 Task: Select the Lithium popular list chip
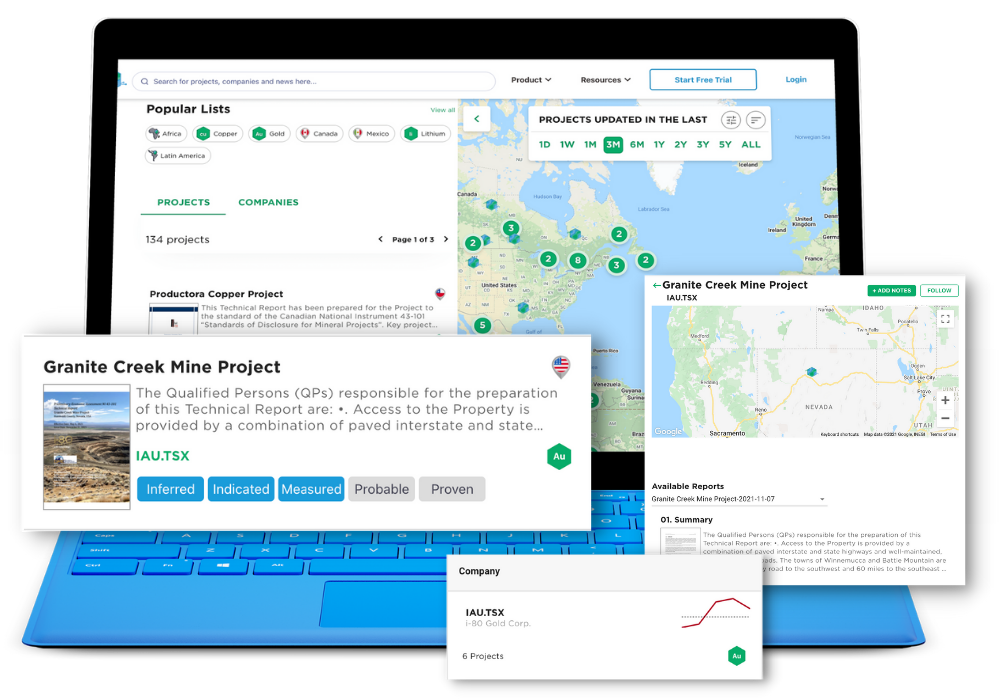(425, 134)
